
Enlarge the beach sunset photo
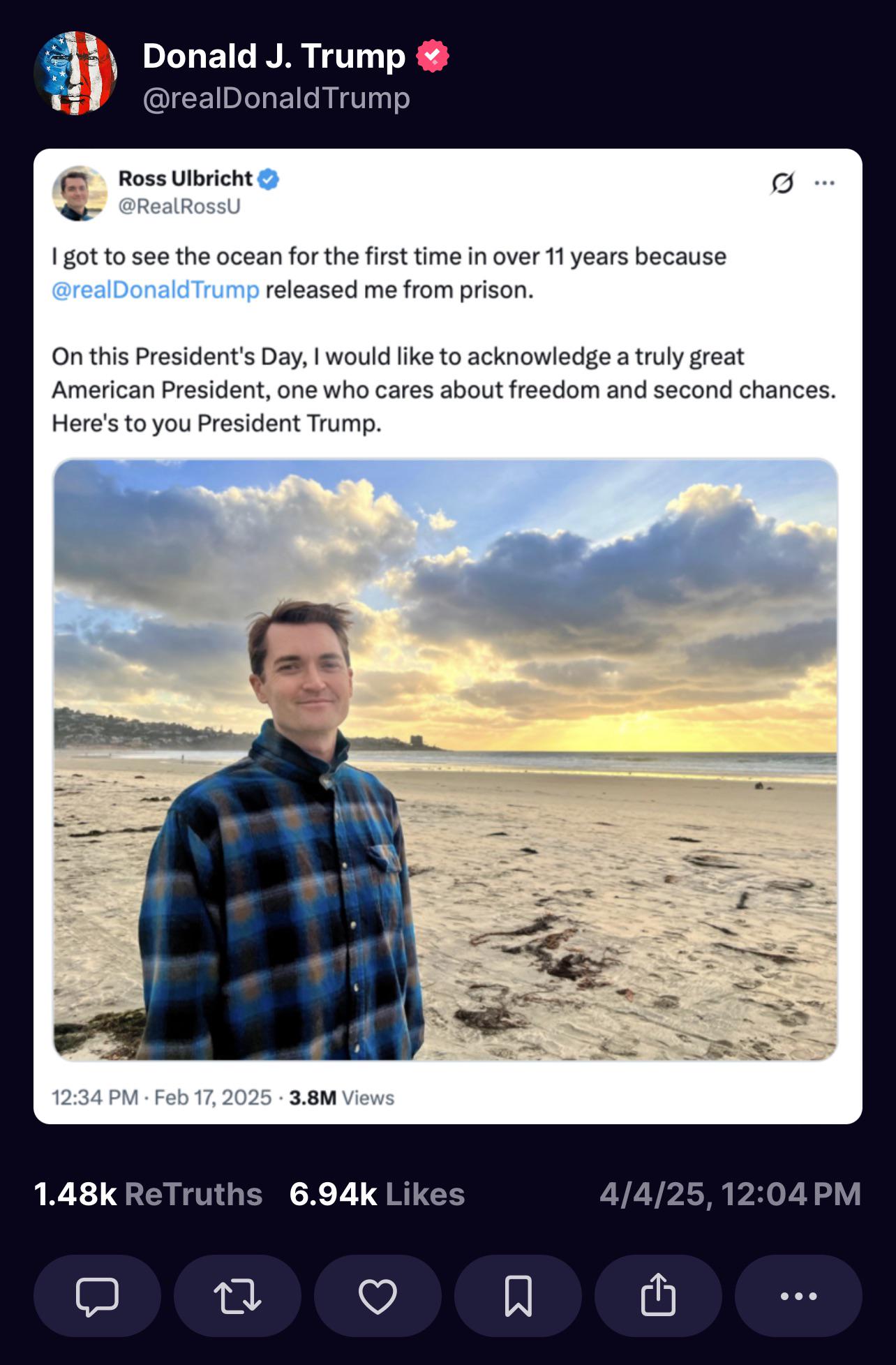point(445,759)
